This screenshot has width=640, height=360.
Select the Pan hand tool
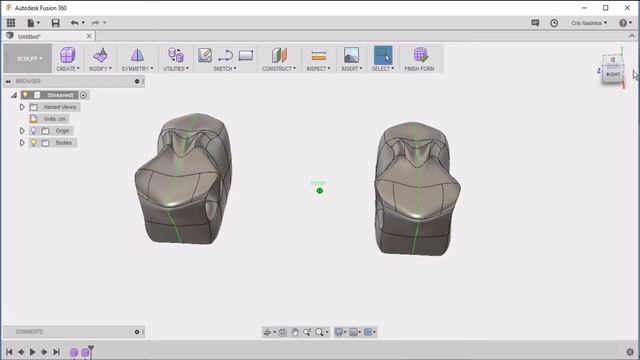(x=295, y=332)
